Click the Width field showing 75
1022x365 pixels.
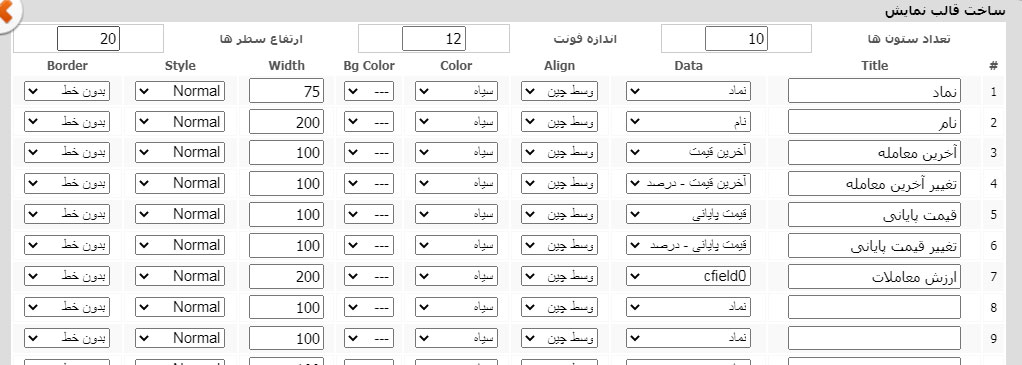pos(286,91)
